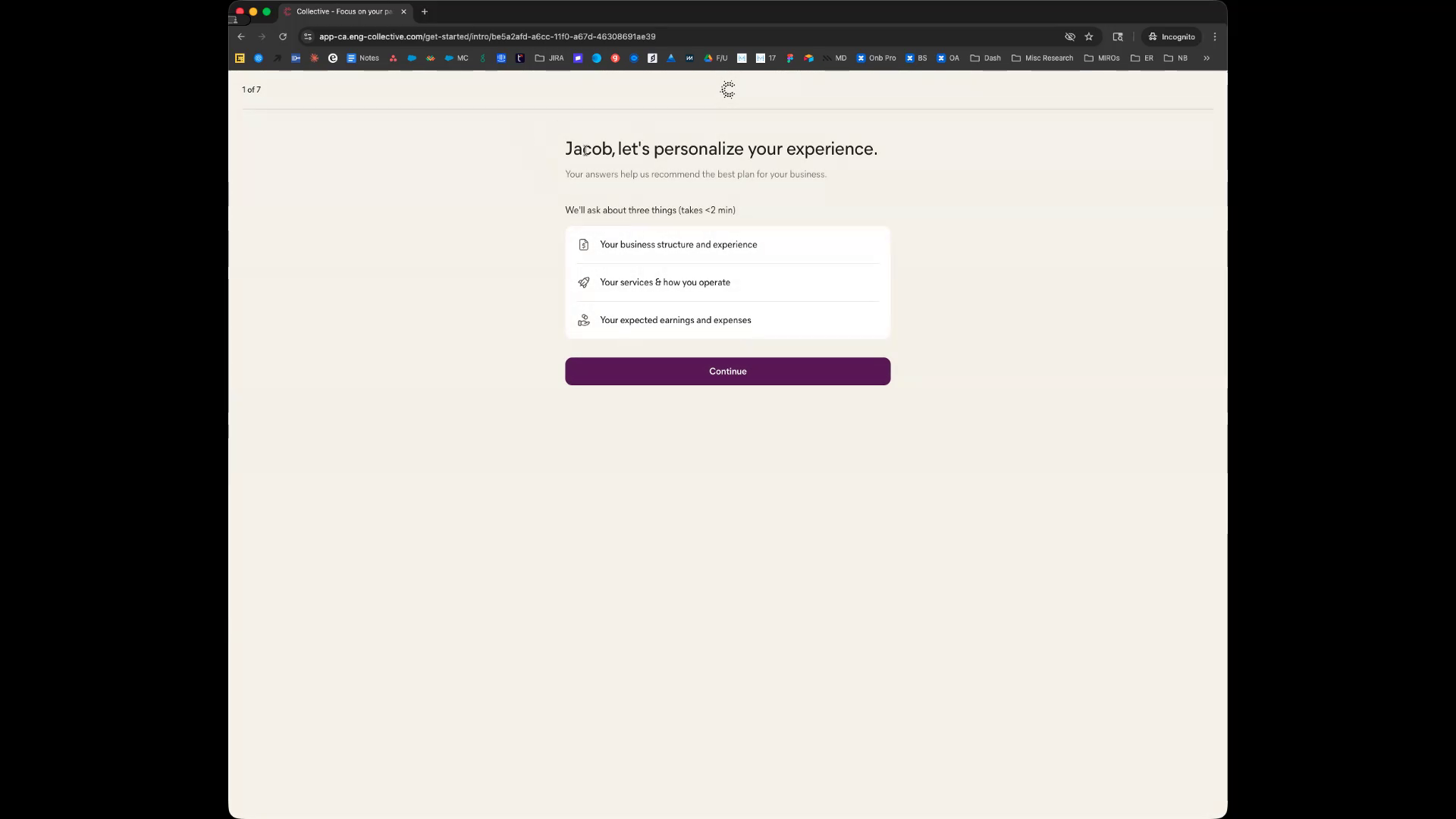View site information icon in address bar
Image resolution: width=1456 pixels, height=819 pixels.
[x=308, y=36]
